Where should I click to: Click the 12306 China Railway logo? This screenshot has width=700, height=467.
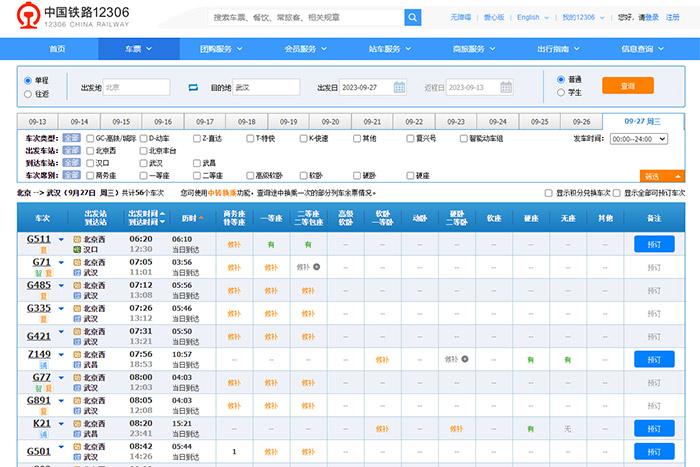click(72, 18)
